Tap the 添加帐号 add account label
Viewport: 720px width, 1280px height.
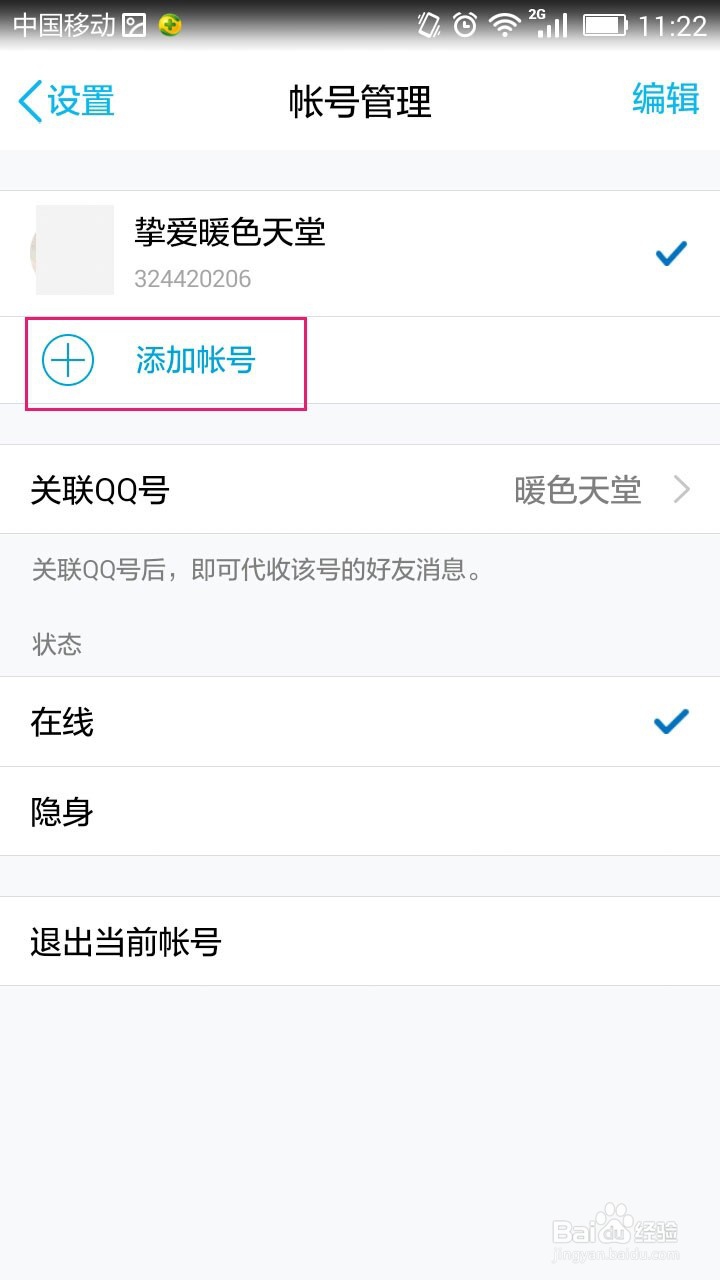[x=196, y=361]
